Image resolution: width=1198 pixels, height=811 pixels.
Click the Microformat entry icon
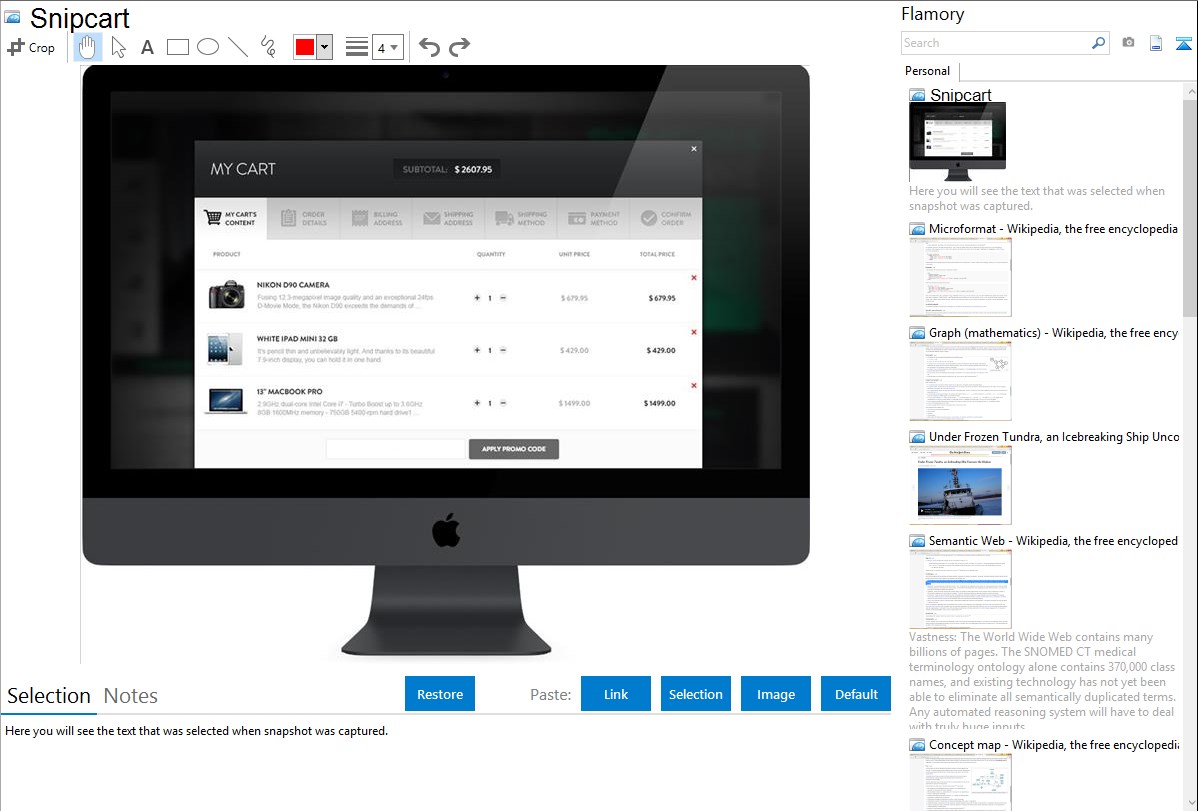click(x=917, y=229)
